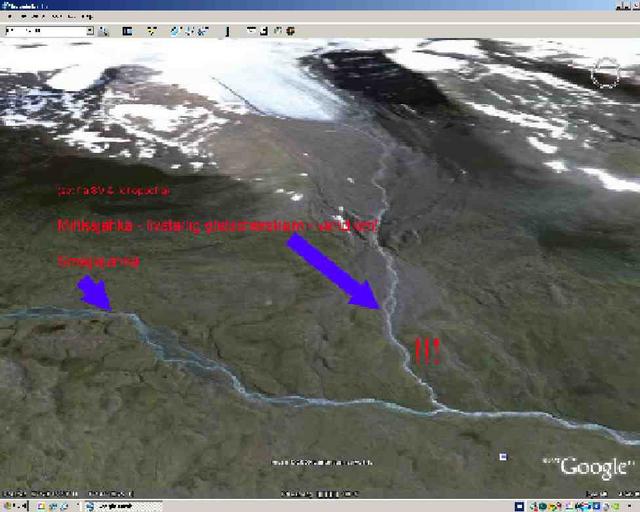Click the large blue arrow pointing at the river

332,272
